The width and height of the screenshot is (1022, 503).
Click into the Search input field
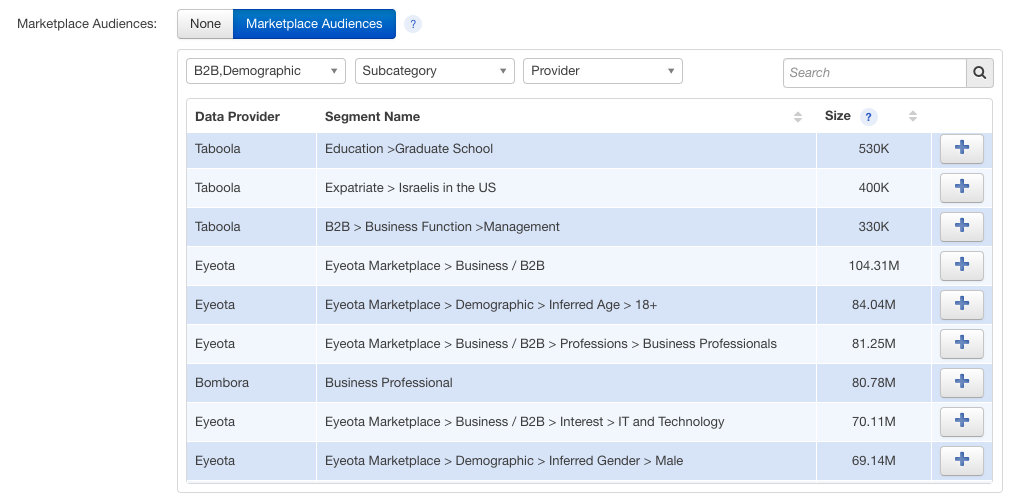pyautogui.click(x=874, y=73)
